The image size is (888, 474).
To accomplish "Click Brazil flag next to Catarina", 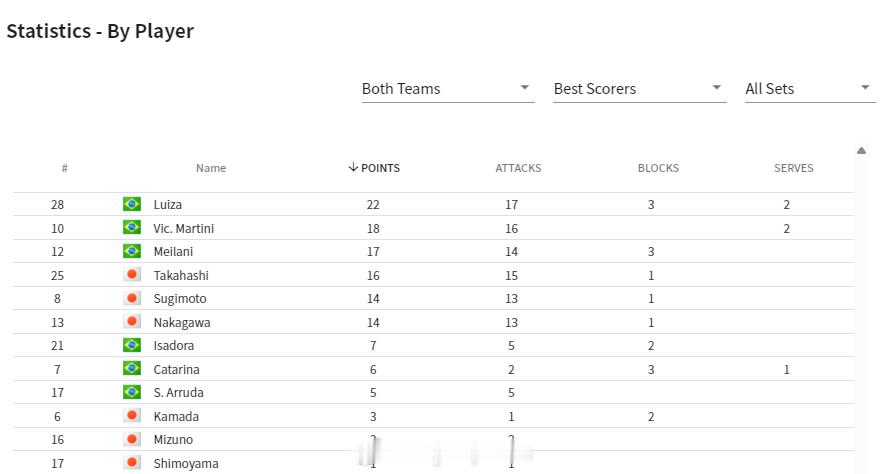I will pos(132,369).
